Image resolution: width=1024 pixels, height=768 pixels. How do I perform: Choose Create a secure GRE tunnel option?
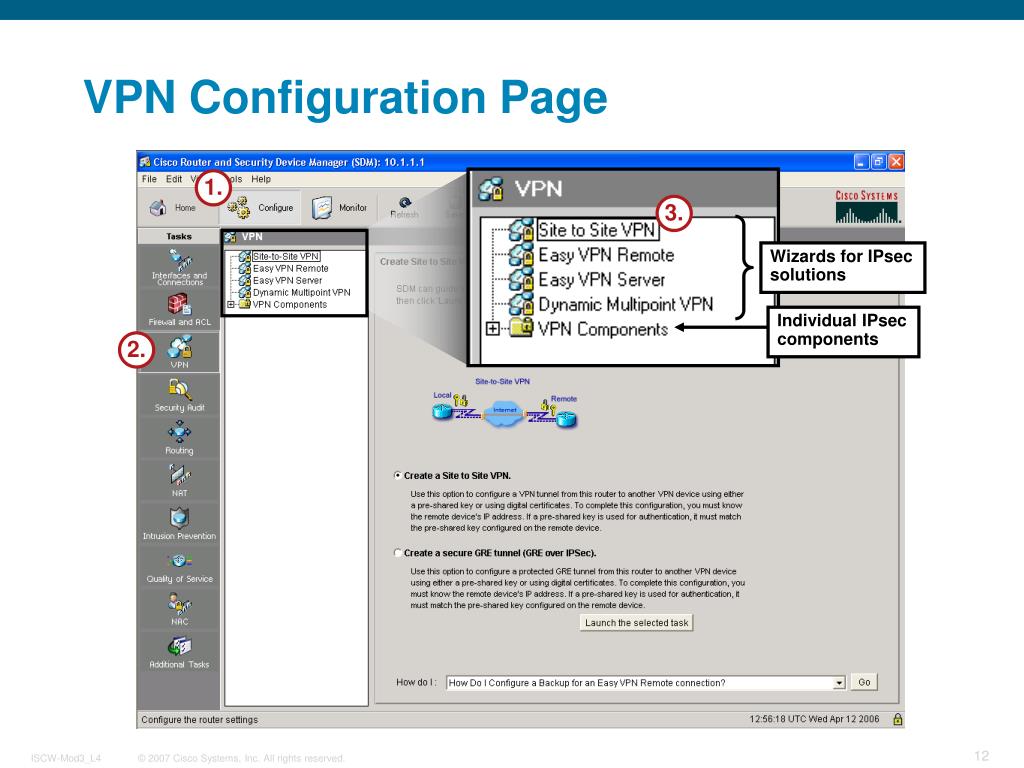pyautogui.click(x=398, y=552)
